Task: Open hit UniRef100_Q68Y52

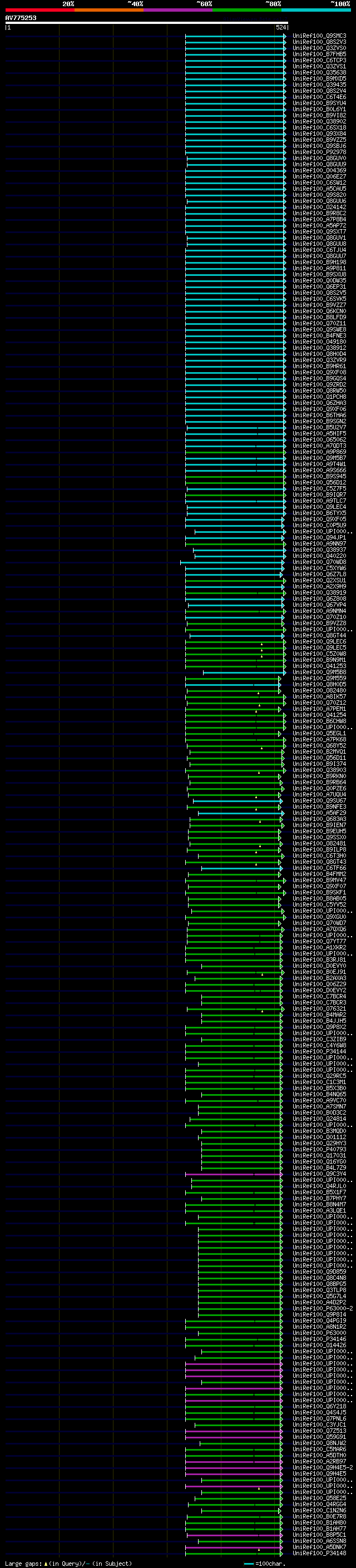Action: click(319, 746)
